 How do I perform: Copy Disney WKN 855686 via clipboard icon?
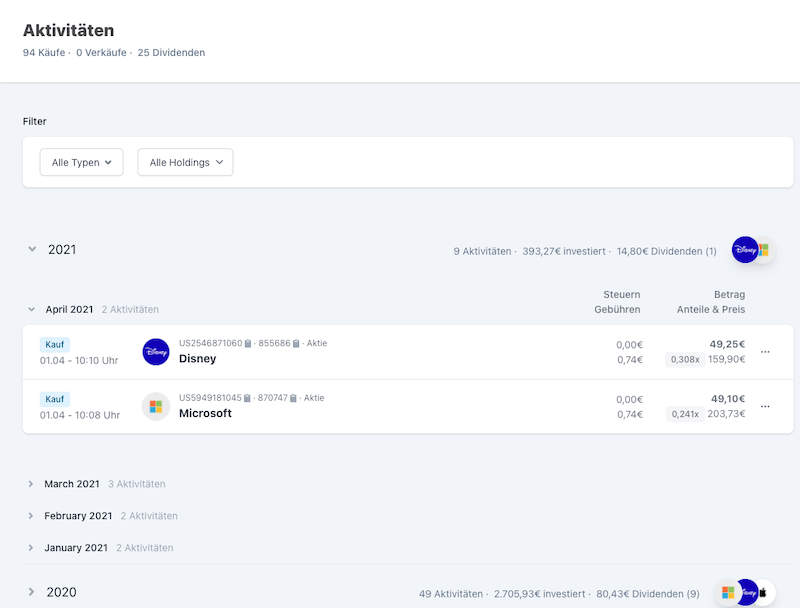[x=296, y=344]
